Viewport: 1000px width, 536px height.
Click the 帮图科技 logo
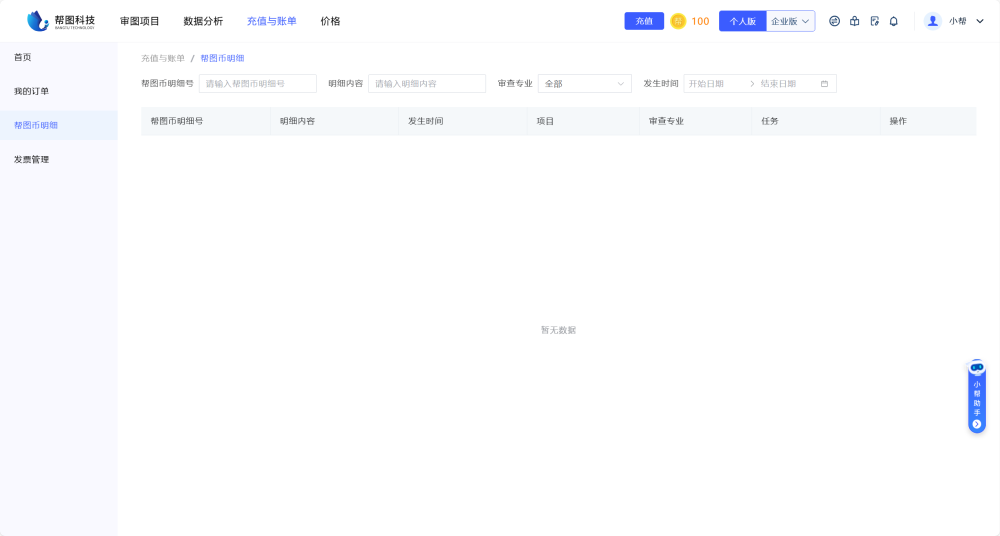click(x=61, y=21)
